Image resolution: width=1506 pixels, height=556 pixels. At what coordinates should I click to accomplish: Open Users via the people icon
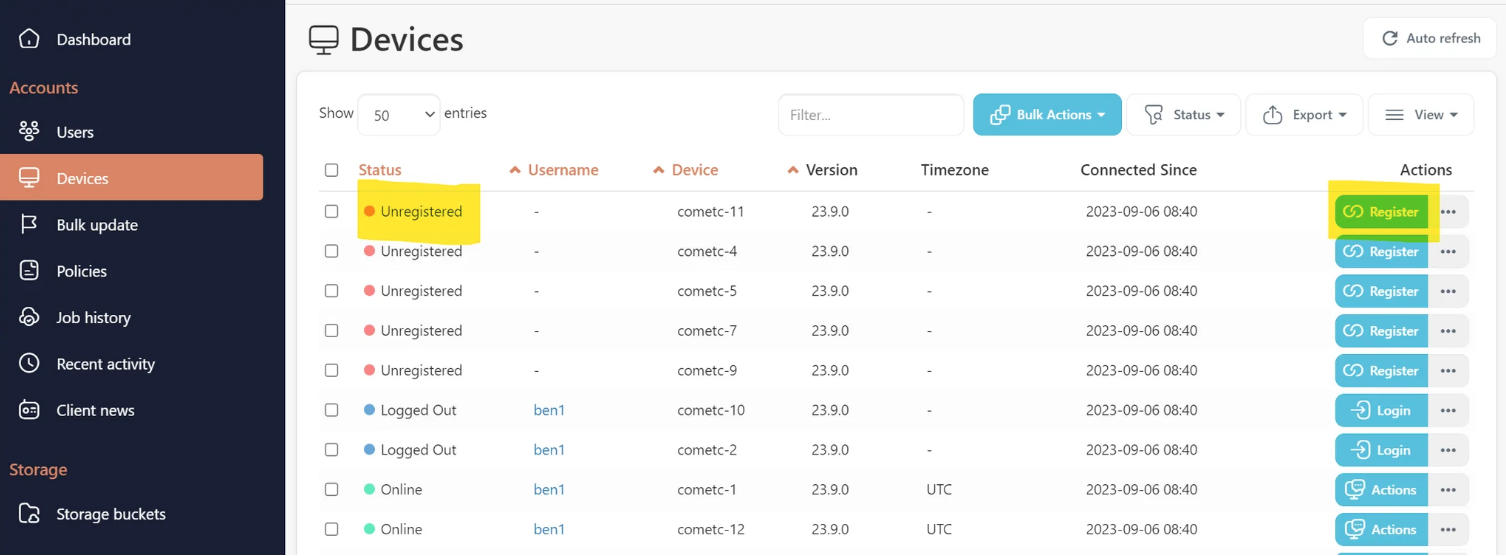[30, 132]
